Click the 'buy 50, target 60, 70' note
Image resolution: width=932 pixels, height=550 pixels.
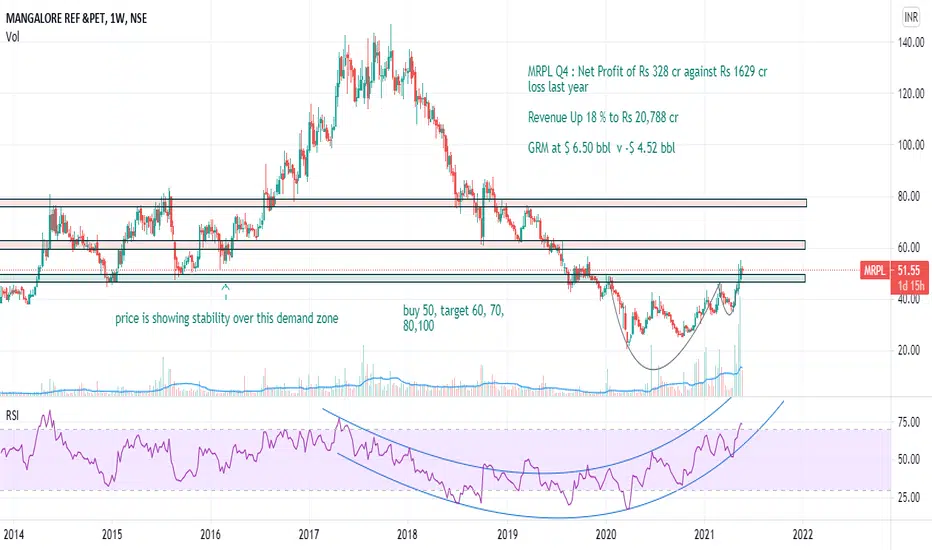coord(454,318)
